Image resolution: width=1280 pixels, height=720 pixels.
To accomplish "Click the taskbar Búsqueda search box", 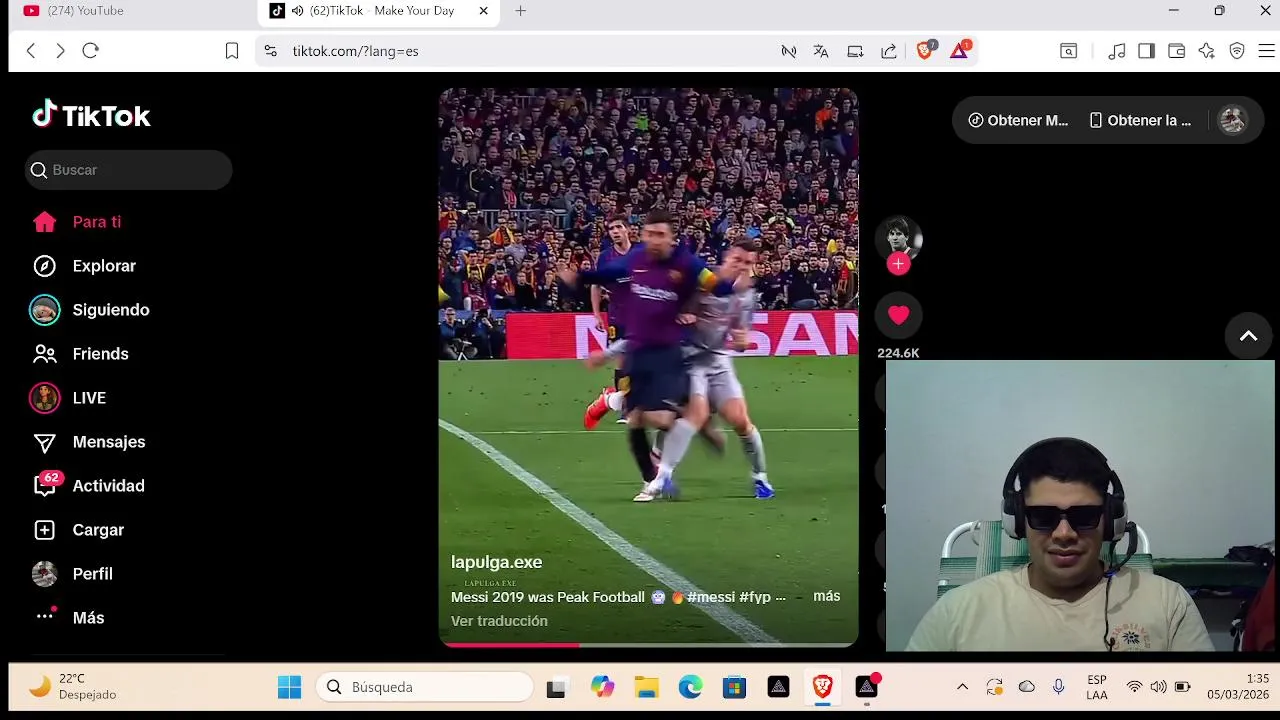I will [425, 687].
